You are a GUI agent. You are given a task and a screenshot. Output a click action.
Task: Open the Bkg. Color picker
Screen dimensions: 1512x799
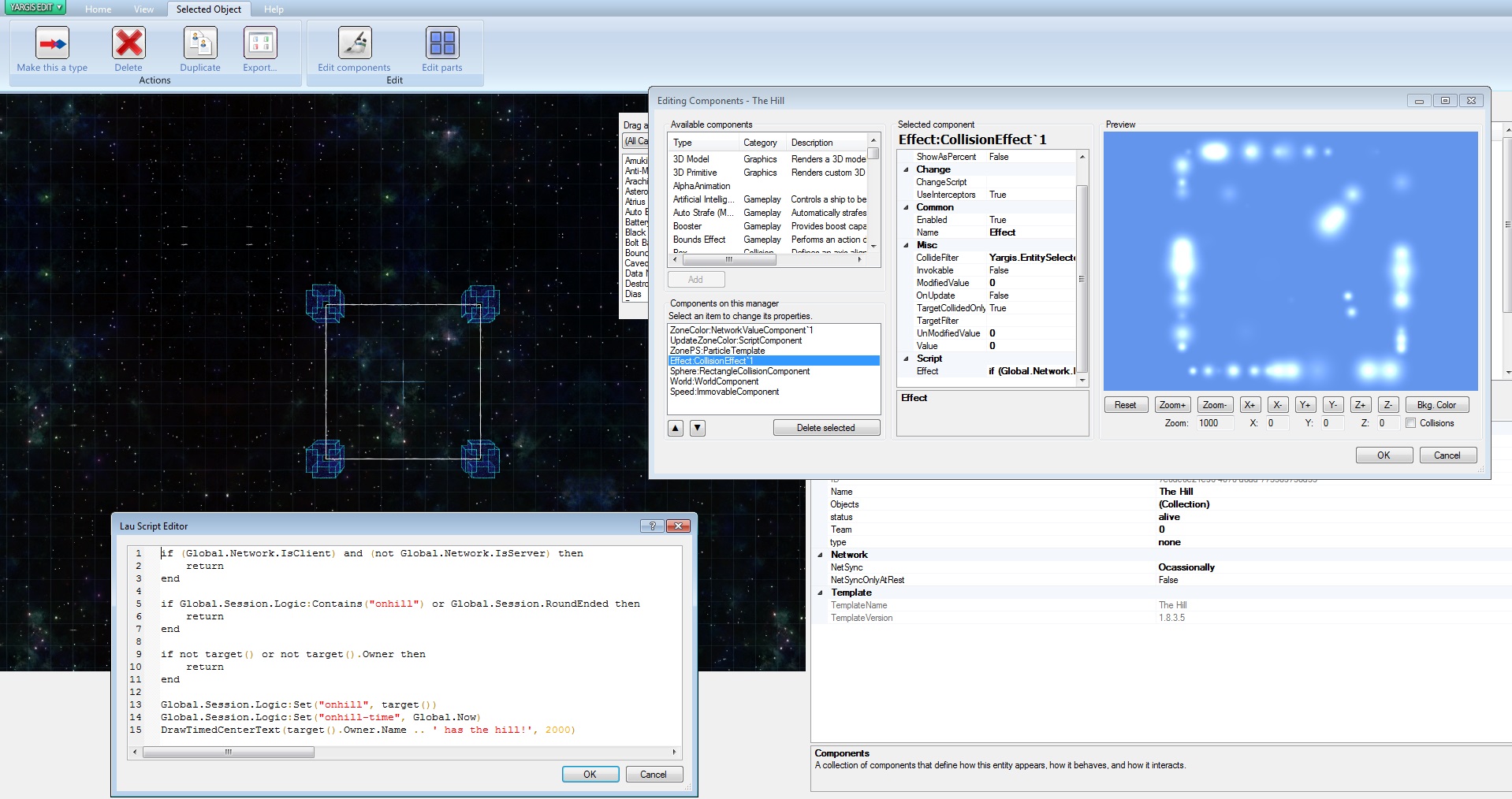point(1437,404)
